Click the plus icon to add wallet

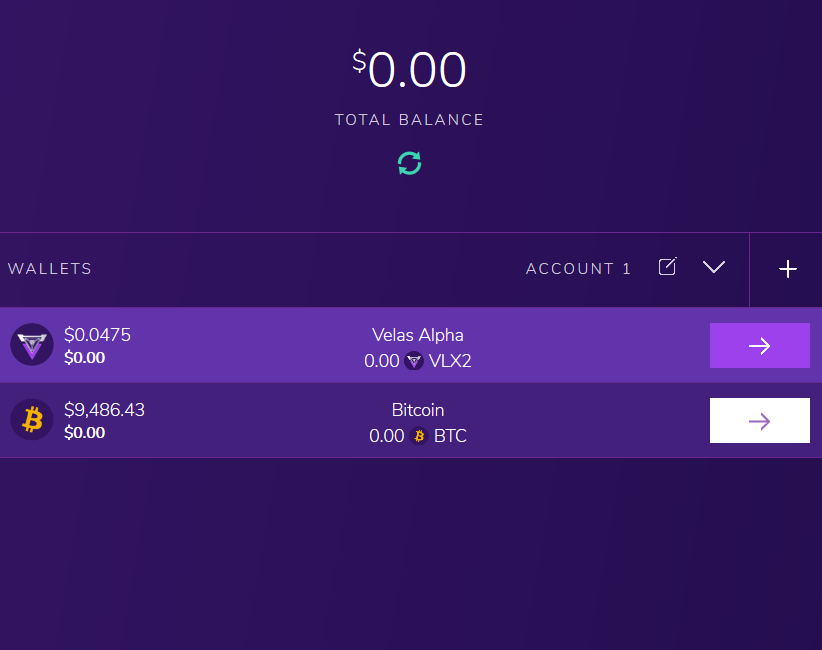788,269
